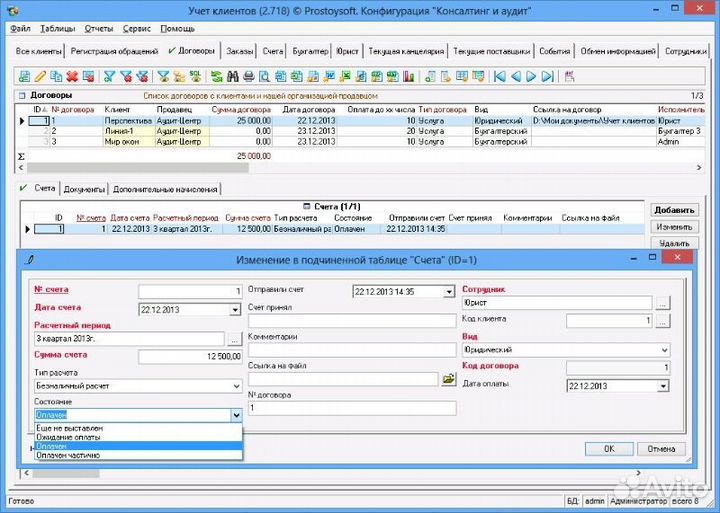Click the printer icon in toolbar
The height and width of the screenshot is (513, 720).
[248, 76]
